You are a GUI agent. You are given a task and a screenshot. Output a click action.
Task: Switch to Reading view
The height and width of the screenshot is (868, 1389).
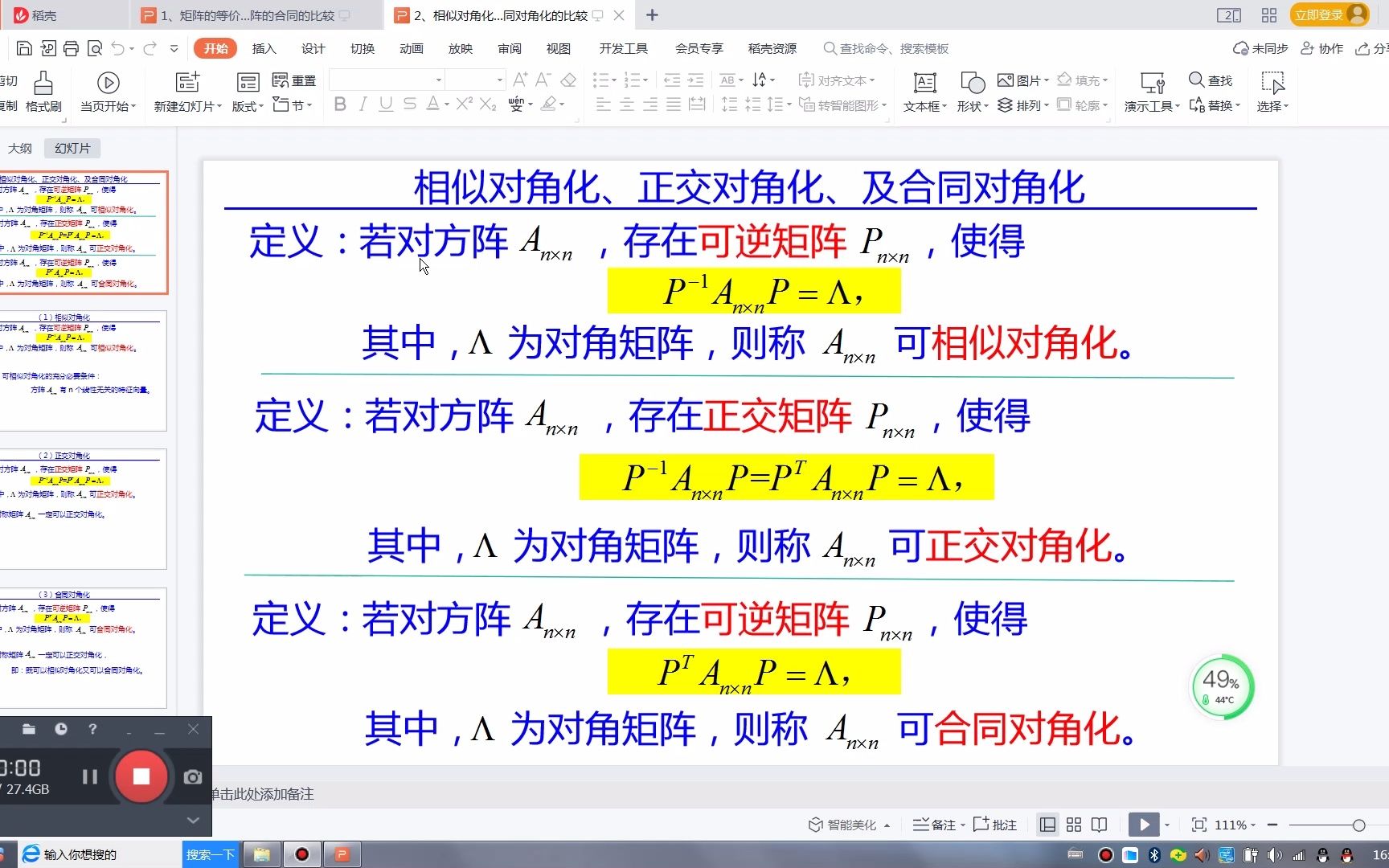[x=1100, y=825]
